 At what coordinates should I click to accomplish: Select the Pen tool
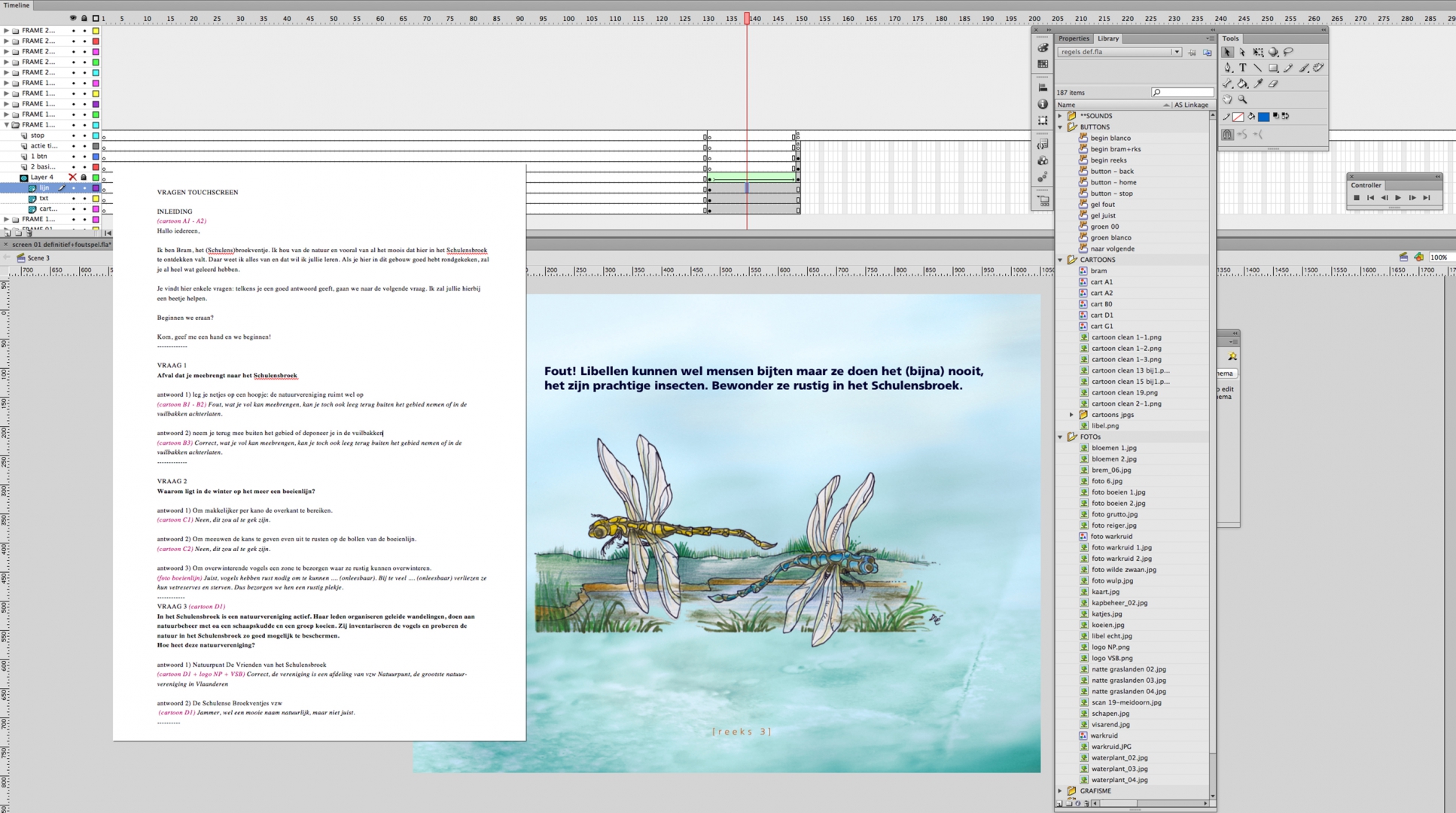coord(1227,68)
